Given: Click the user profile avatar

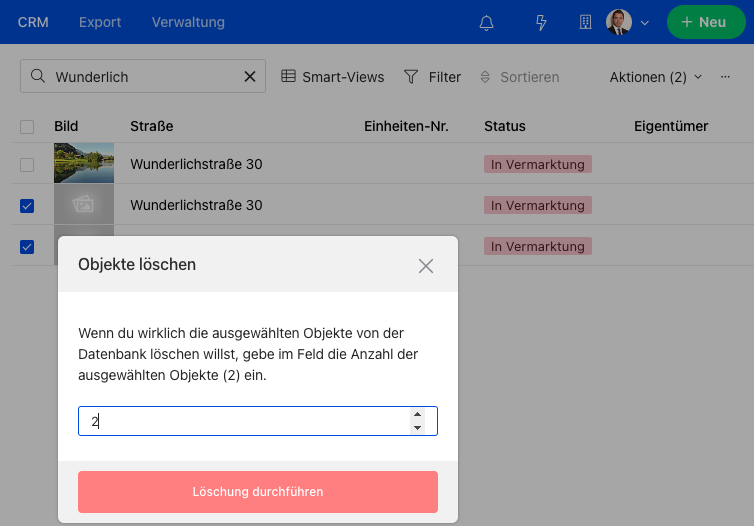Looking at the screenshot, I should click(x=618, y=22).
